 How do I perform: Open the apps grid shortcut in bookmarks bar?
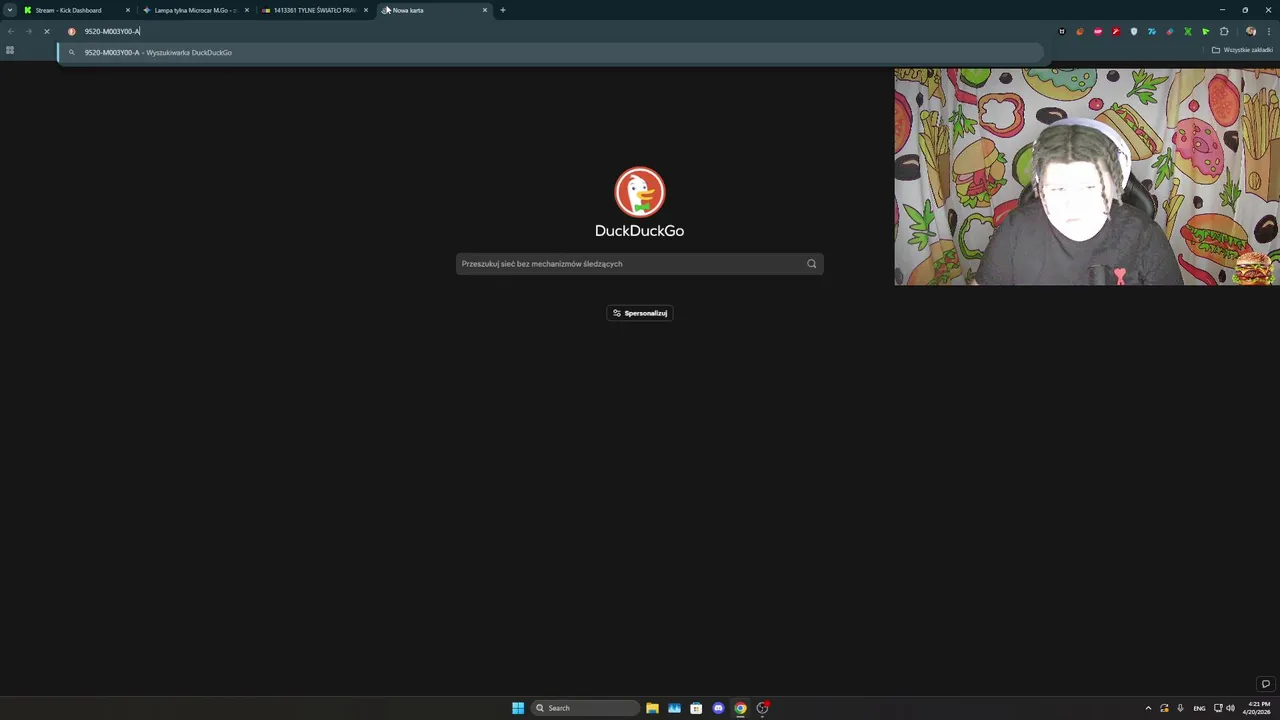10,50
